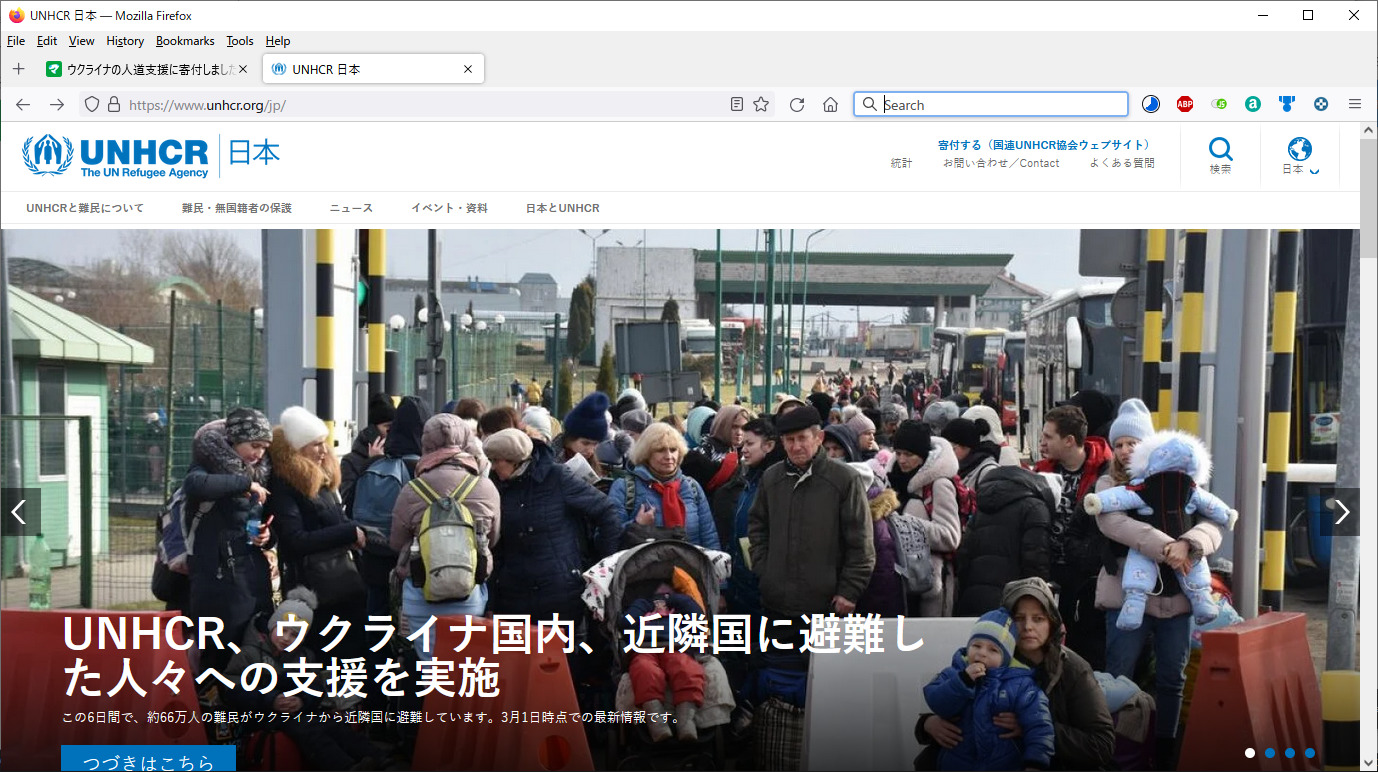
Task: Reload the page with the refresh icon
Action: tap(797, 105)
